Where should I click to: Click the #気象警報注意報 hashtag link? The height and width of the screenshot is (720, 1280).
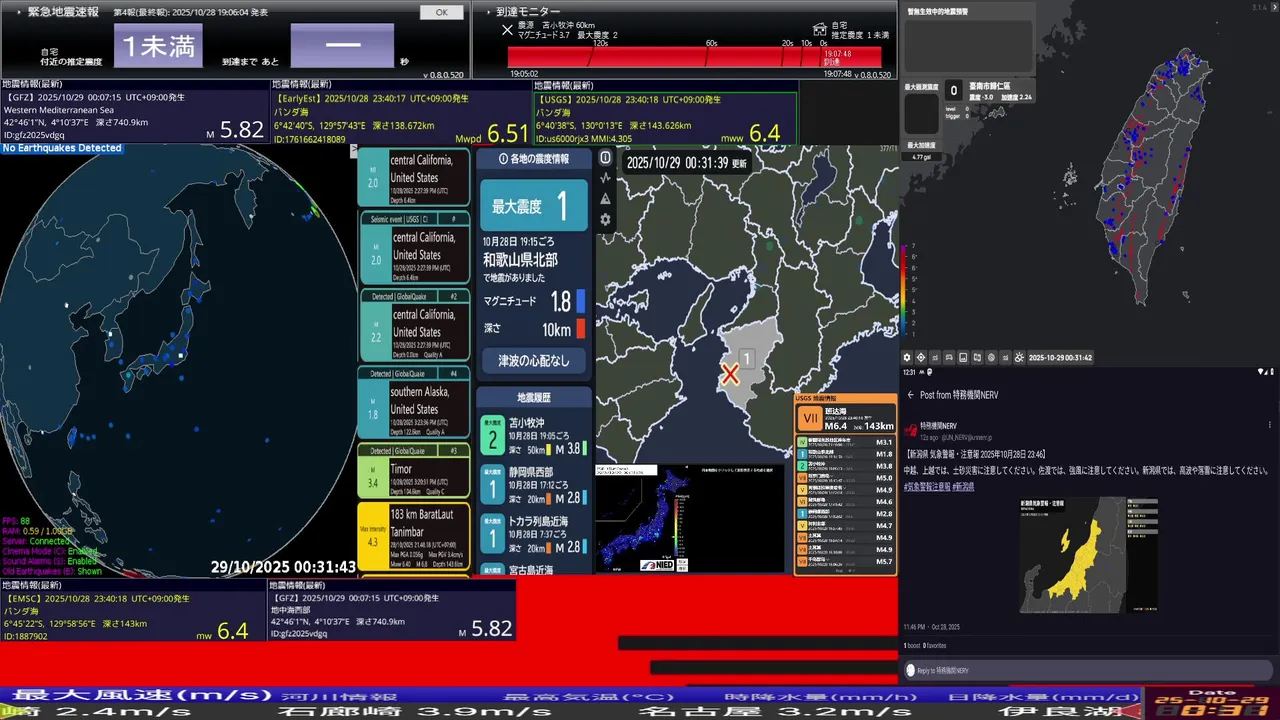coord(926,486)
